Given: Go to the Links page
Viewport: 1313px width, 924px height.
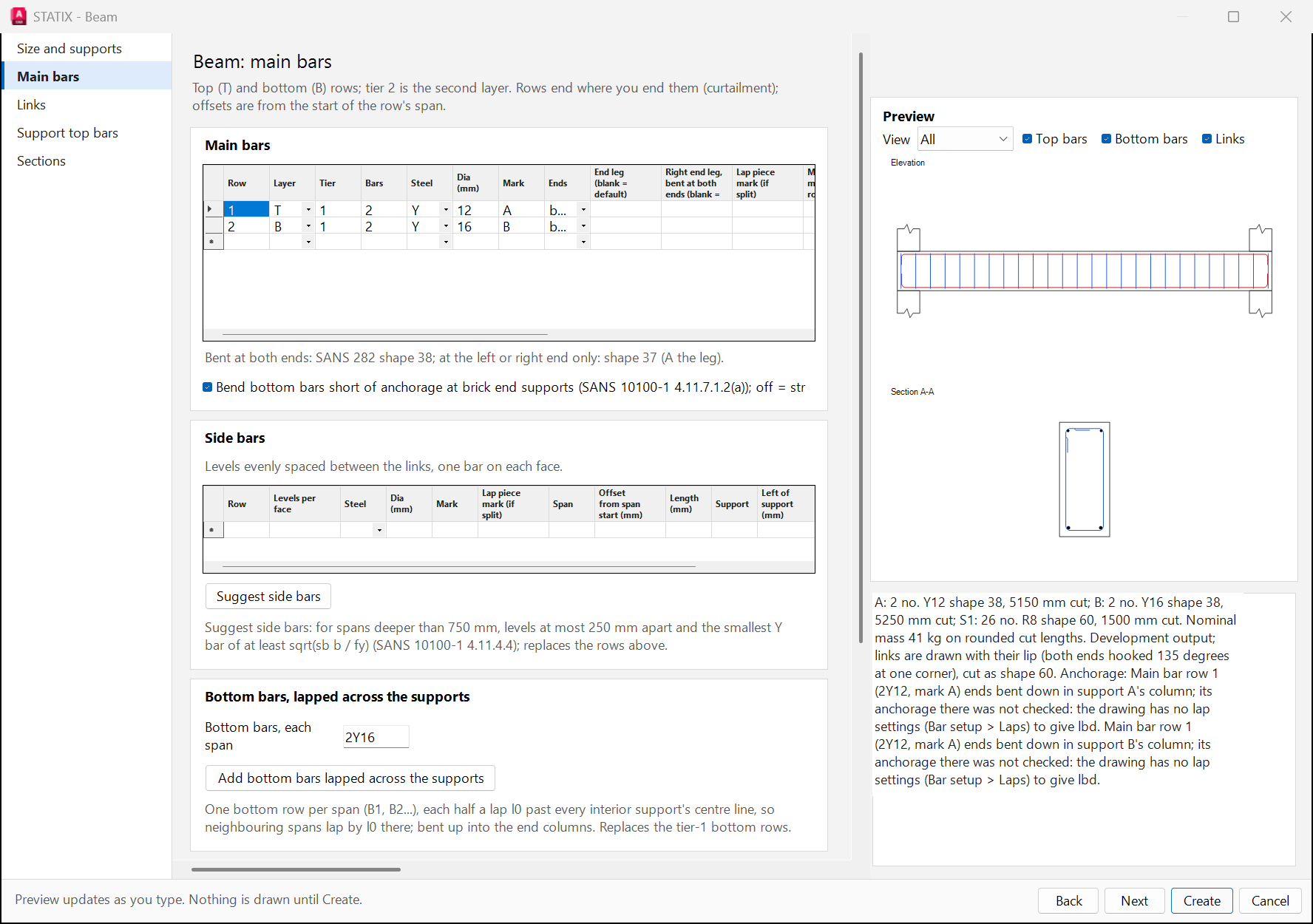Looking at the screenshot, I should pyautogui.click(x=86, y=105).
